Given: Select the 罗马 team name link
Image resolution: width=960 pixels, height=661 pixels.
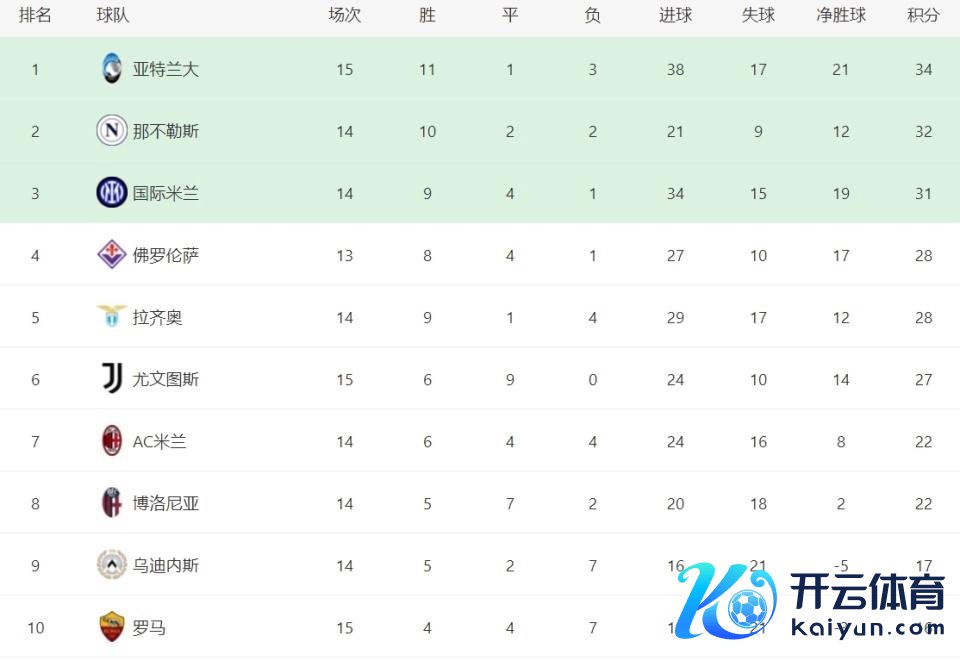Looking at the screenshot, I should point(149,627).
